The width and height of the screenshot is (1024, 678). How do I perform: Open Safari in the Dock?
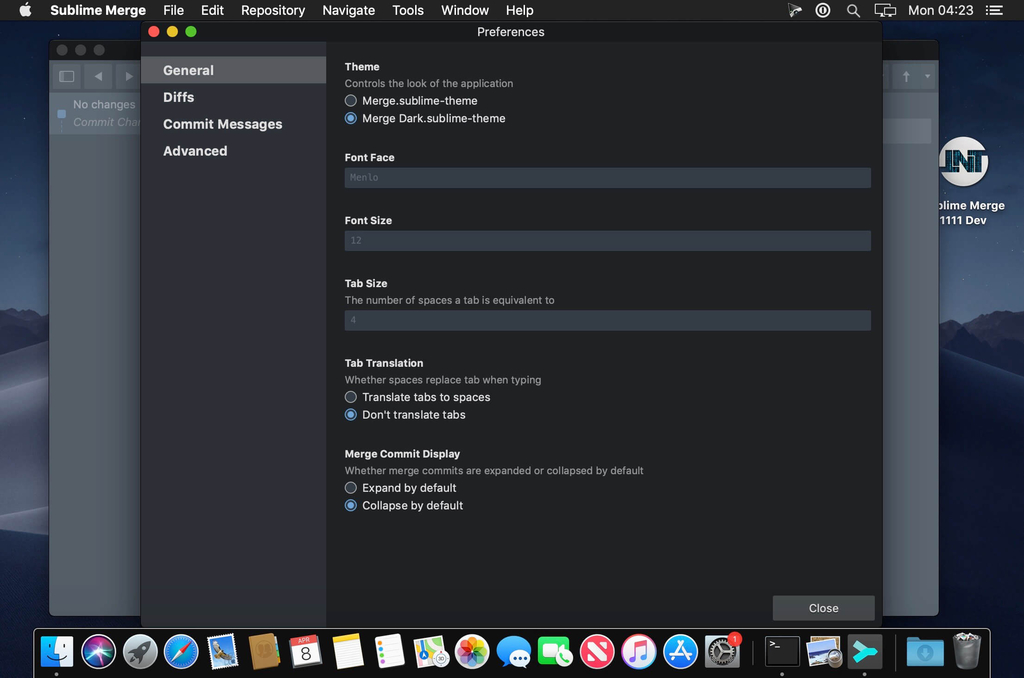point(181,651)
